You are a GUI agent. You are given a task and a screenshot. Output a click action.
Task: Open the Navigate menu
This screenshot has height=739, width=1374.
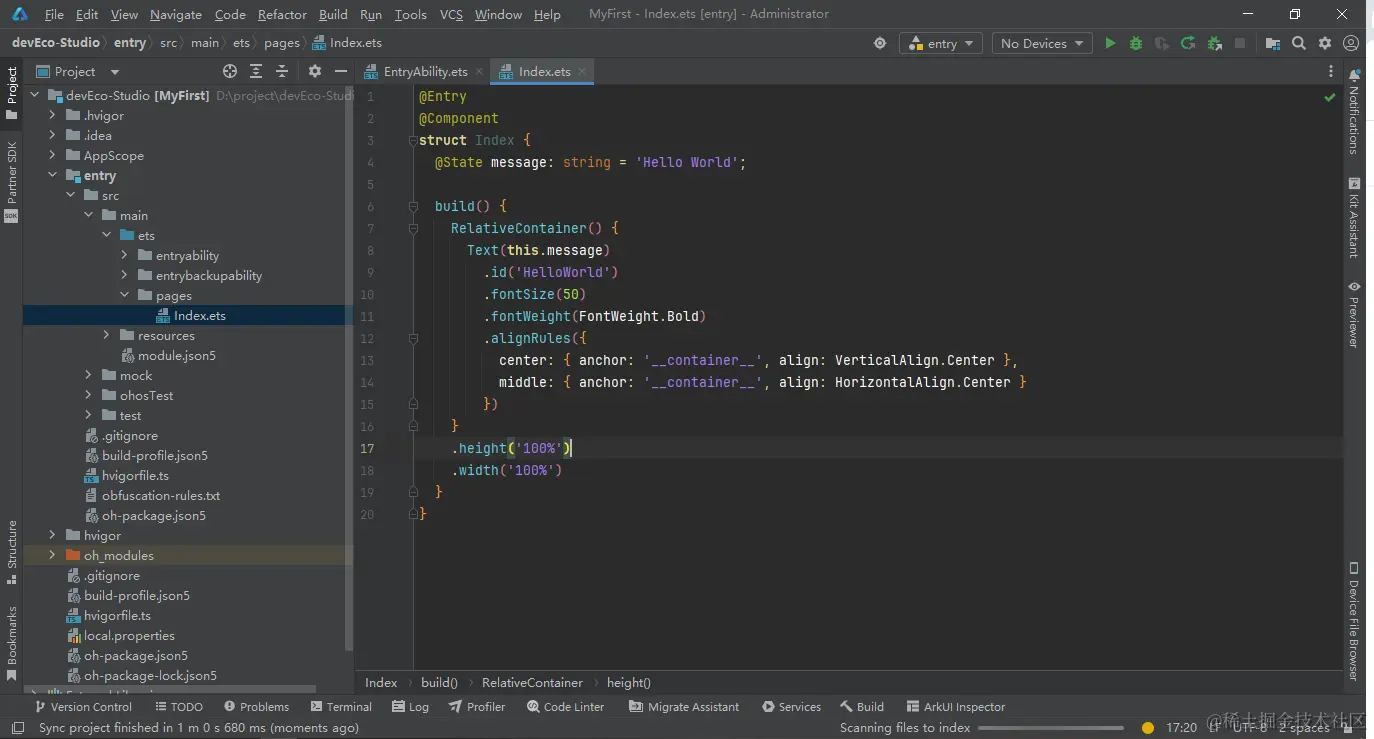176,14
